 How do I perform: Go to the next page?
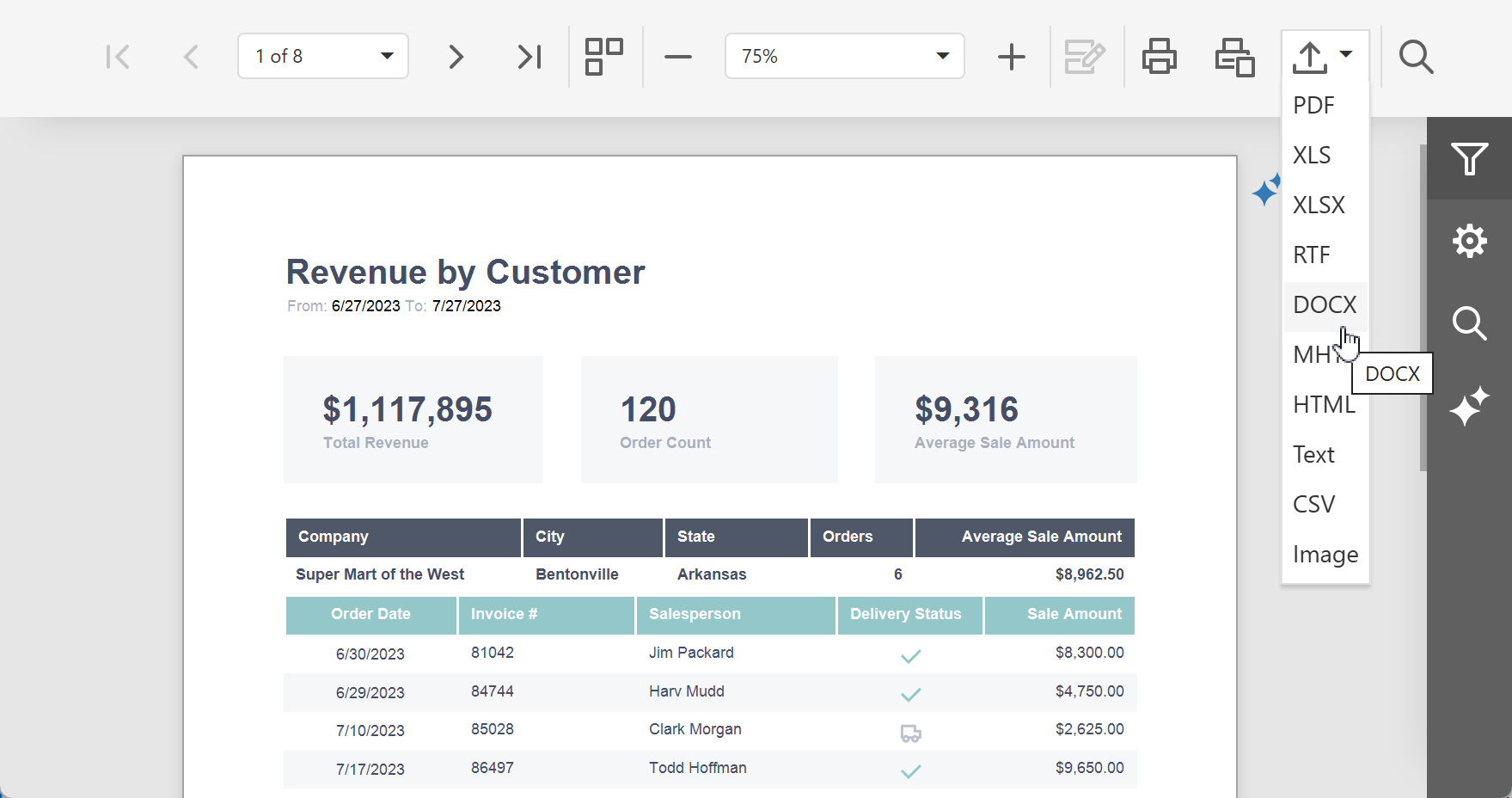point(456,57)
